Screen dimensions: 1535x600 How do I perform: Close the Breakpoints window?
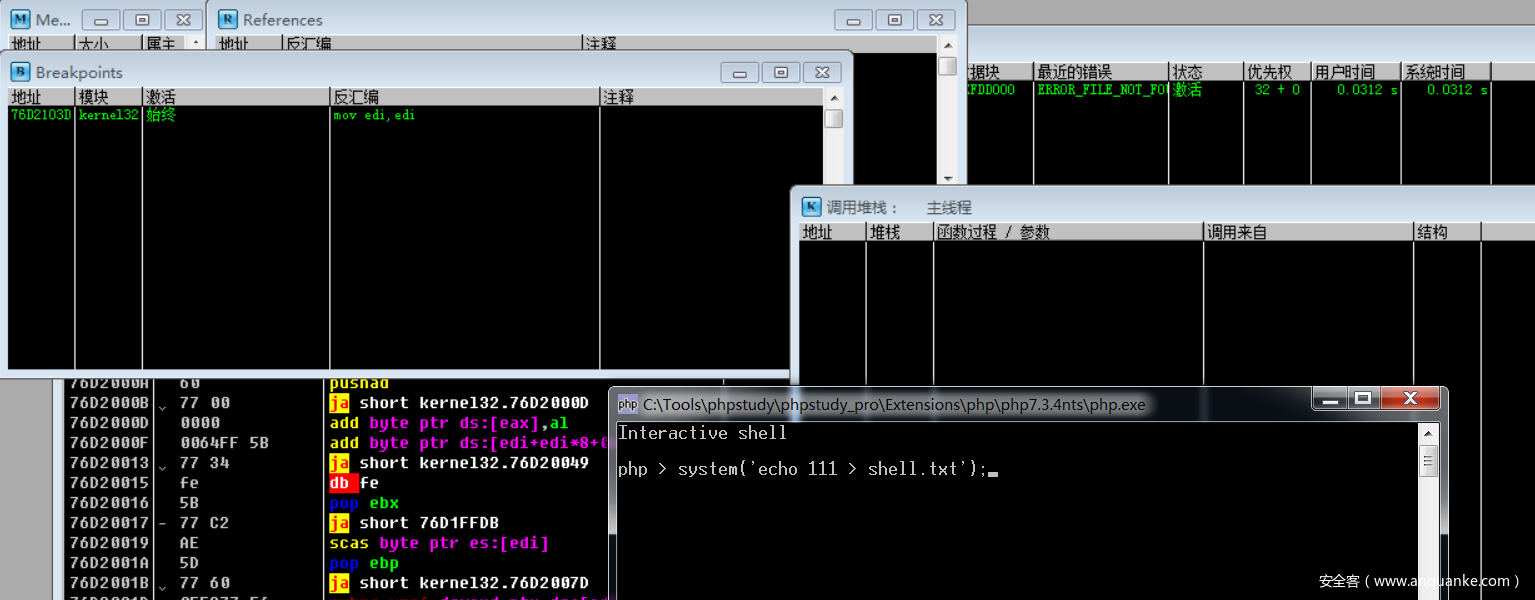click(821, 72)
